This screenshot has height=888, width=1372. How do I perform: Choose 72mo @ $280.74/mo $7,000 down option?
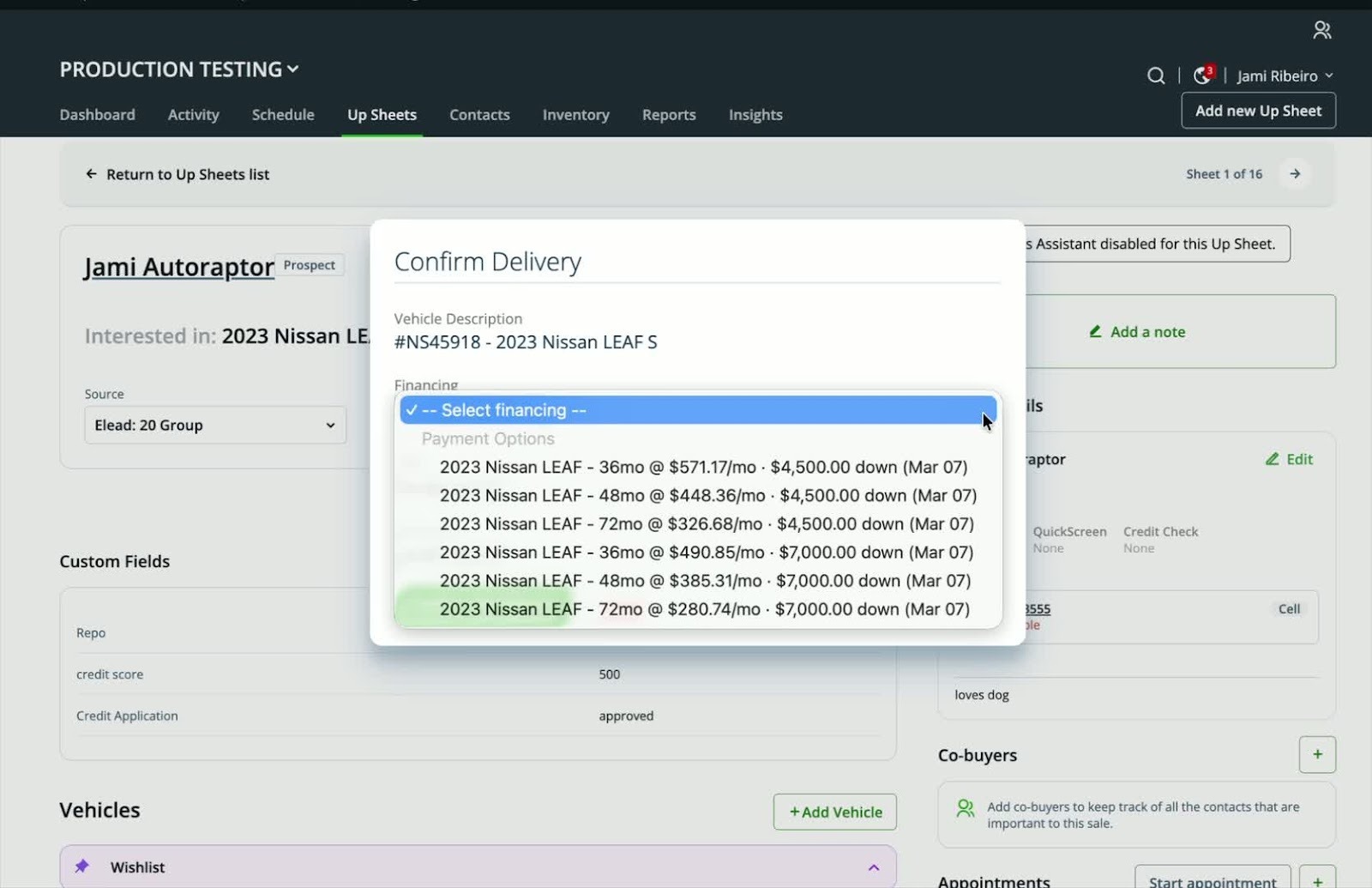[704, 609]
